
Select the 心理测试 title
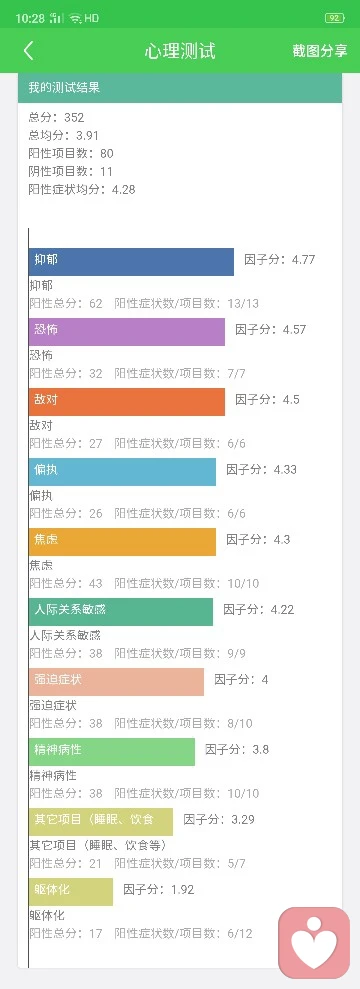tap(180, 51)
